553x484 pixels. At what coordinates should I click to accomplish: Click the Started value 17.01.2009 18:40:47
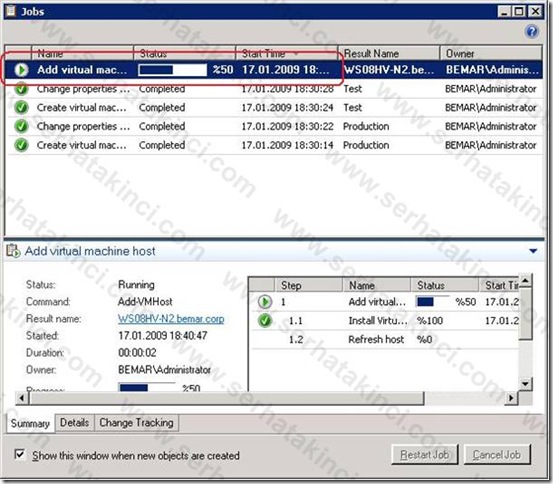163,335
